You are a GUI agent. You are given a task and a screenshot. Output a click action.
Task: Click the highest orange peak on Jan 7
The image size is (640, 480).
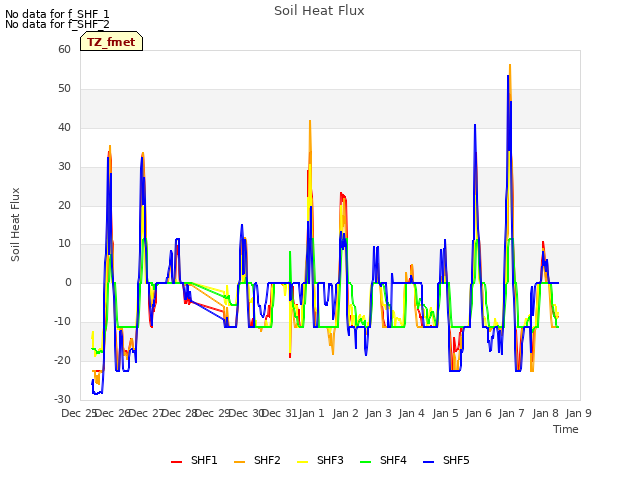pyautogui.click(x=510, y=65)
